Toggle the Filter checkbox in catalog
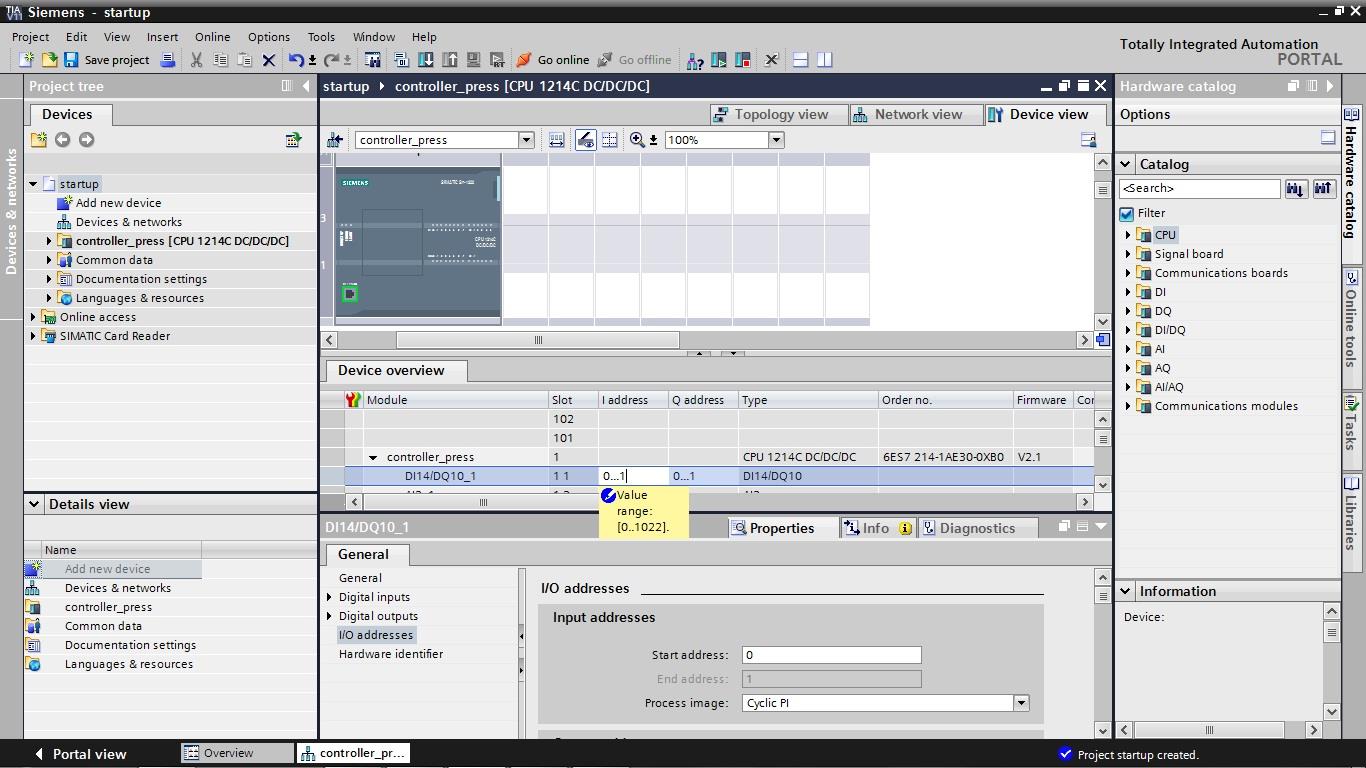The width and height of the screenshot is (1366, 768). (x=1127, y=213)
